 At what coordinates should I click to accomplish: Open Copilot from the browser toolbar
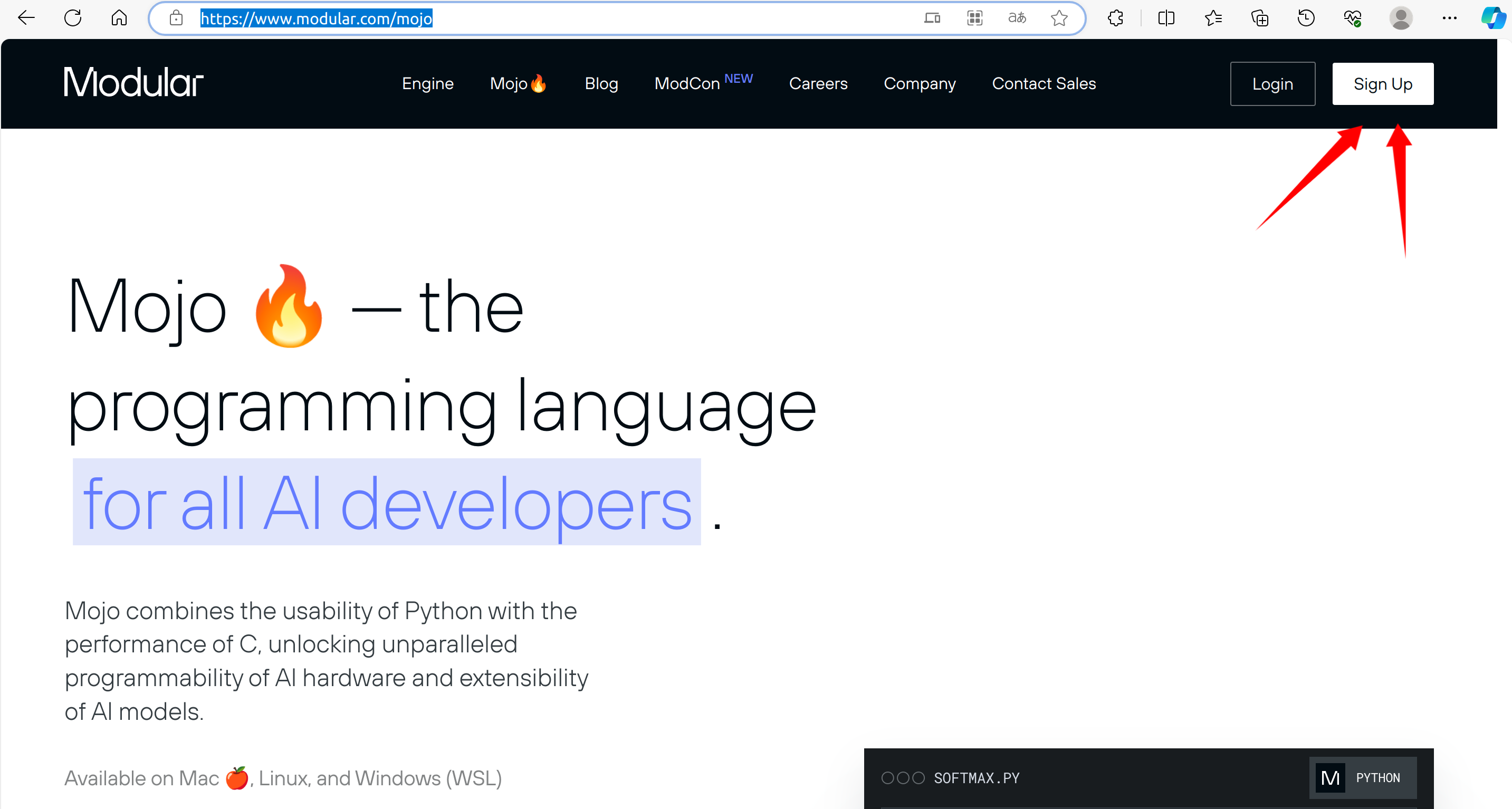tap(1492, 18)
